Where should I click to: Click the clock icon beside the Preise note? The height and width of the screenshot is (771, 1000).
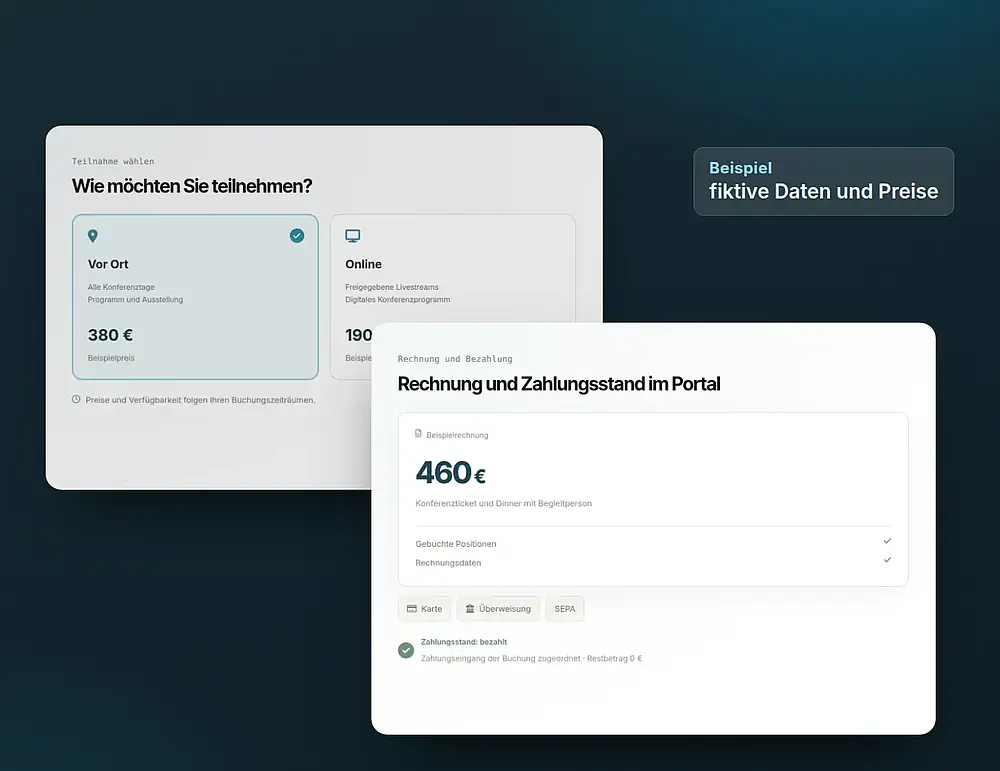(x=76, y=399)
